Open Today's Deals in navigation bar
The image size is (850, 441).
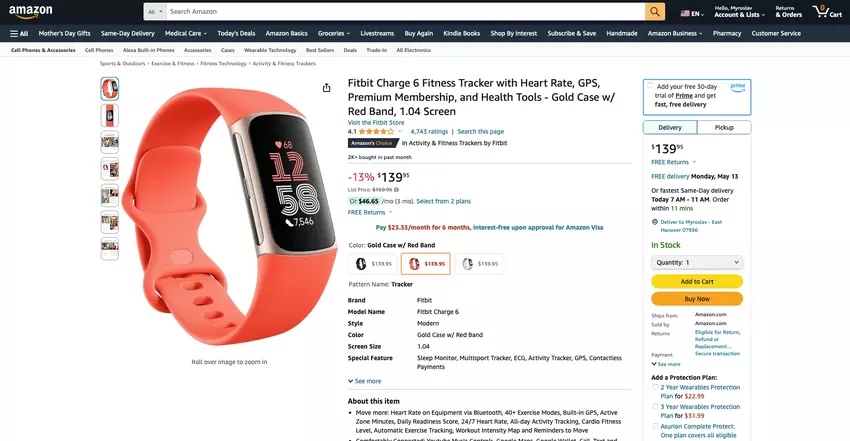236,34
